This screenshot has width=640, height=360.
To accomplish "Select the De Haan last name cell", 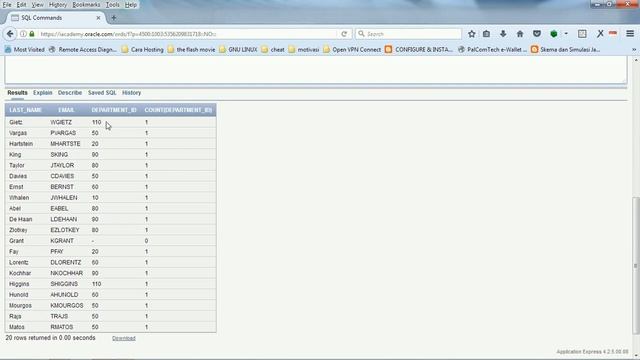I will [20, 219].
